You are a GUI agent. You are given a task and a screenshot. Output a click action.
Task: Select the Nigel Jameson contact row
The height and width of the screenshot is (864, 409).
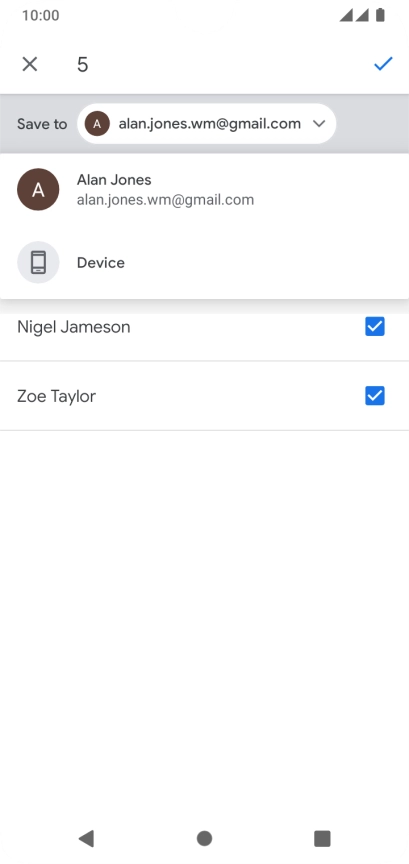[x=204, y=327]
